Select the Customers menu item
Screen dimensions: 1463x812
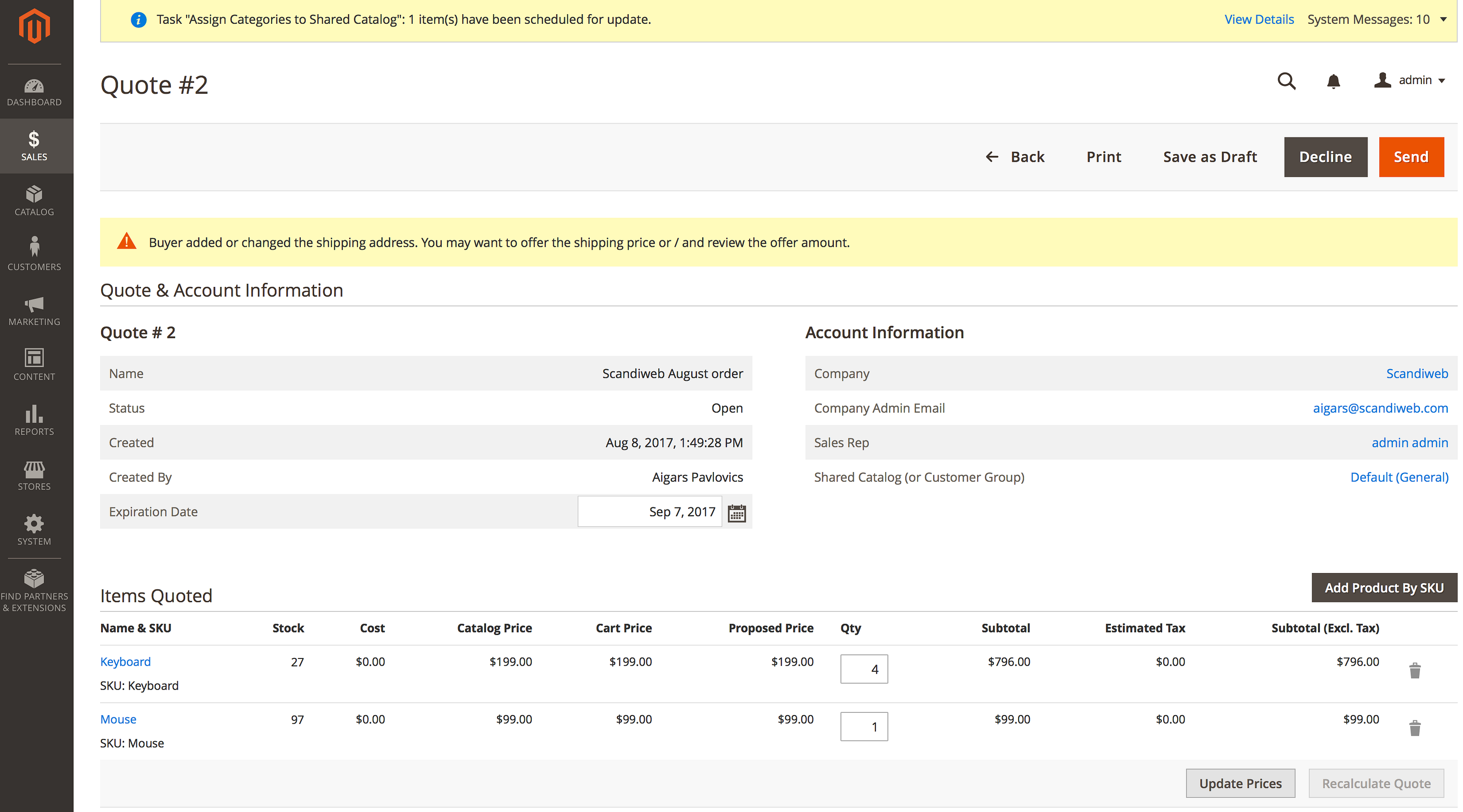34,255
